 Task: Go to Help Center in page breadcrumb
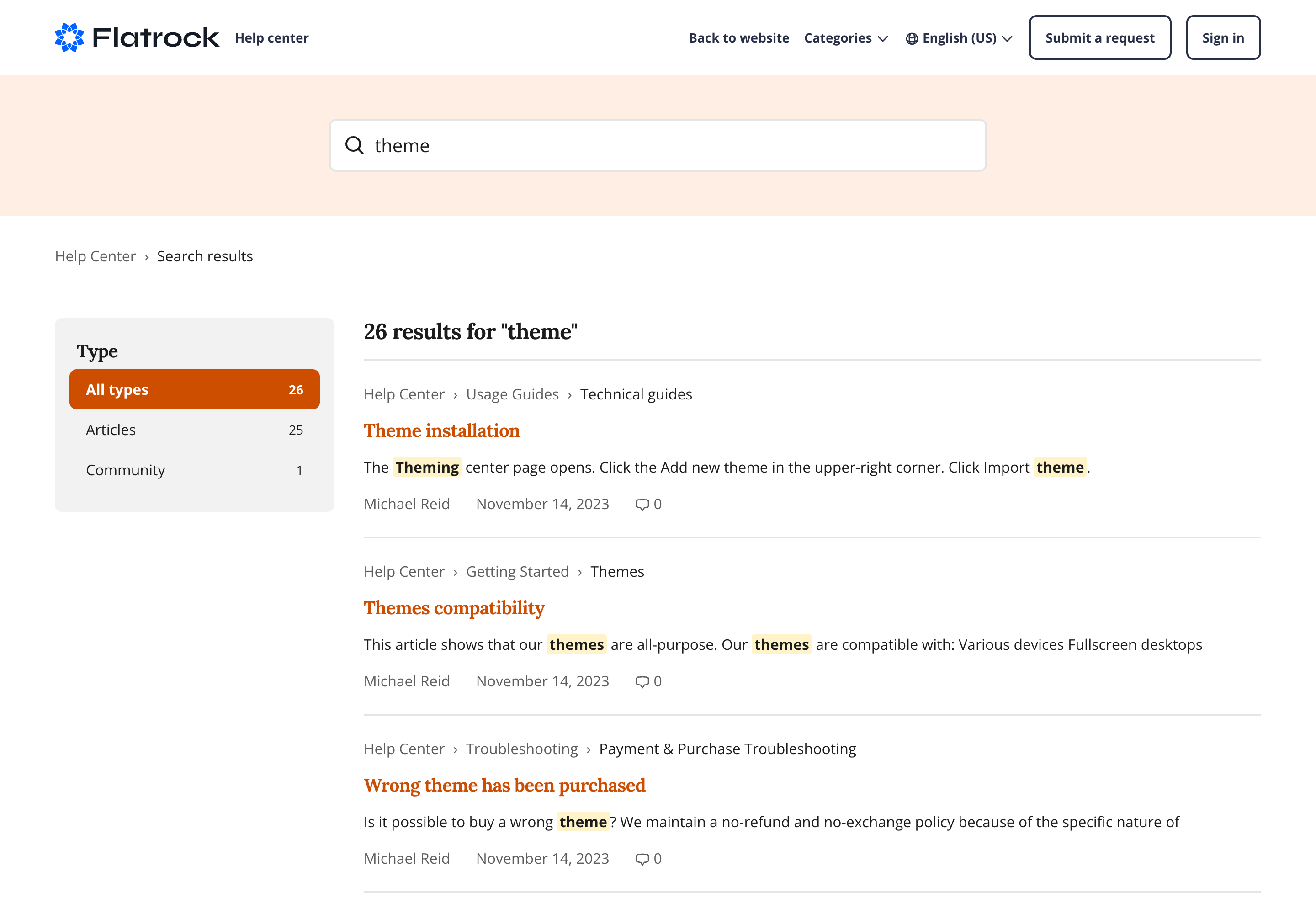pos(95,256)
